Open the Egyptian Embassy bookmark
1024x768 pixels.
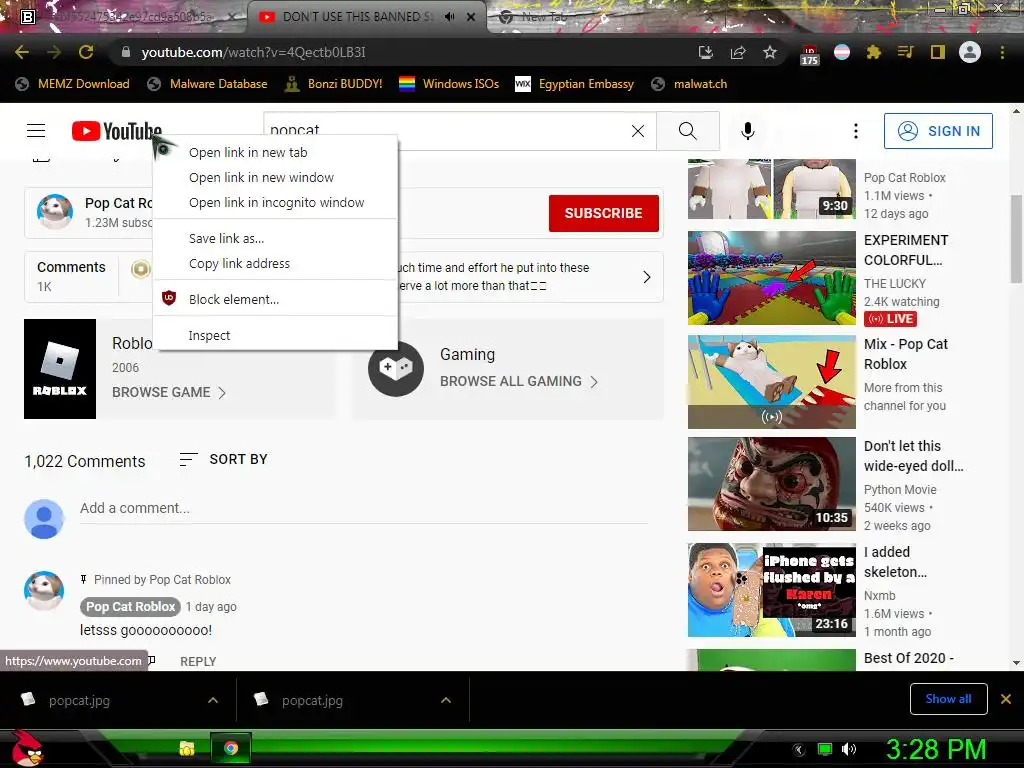(575, 84)
